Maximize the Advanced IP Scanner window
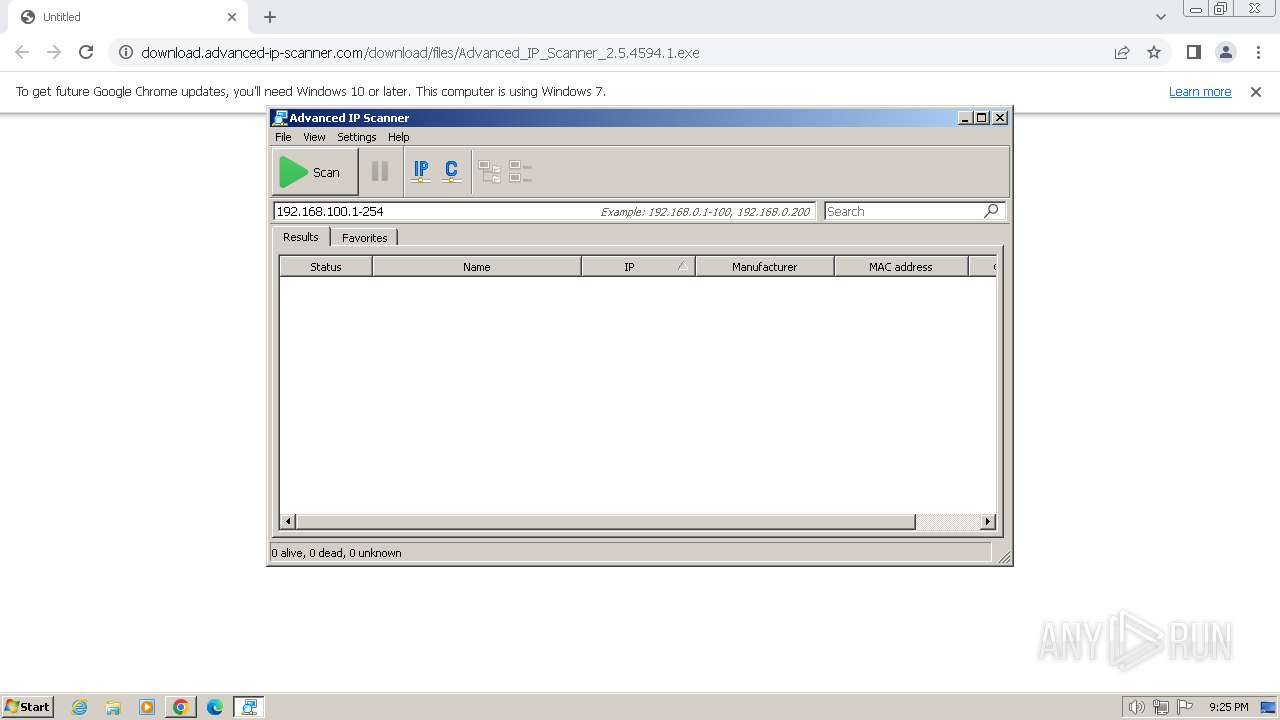 [x=982, y=118]
